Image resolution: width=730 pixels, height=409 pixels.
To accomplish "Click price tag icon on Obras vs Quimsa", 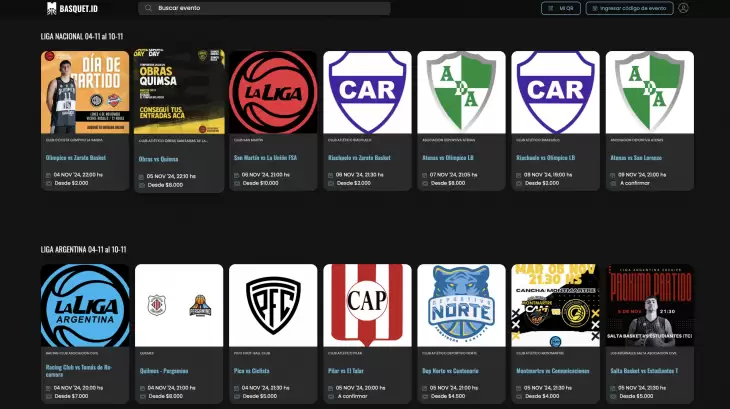I will pos(142,184).
